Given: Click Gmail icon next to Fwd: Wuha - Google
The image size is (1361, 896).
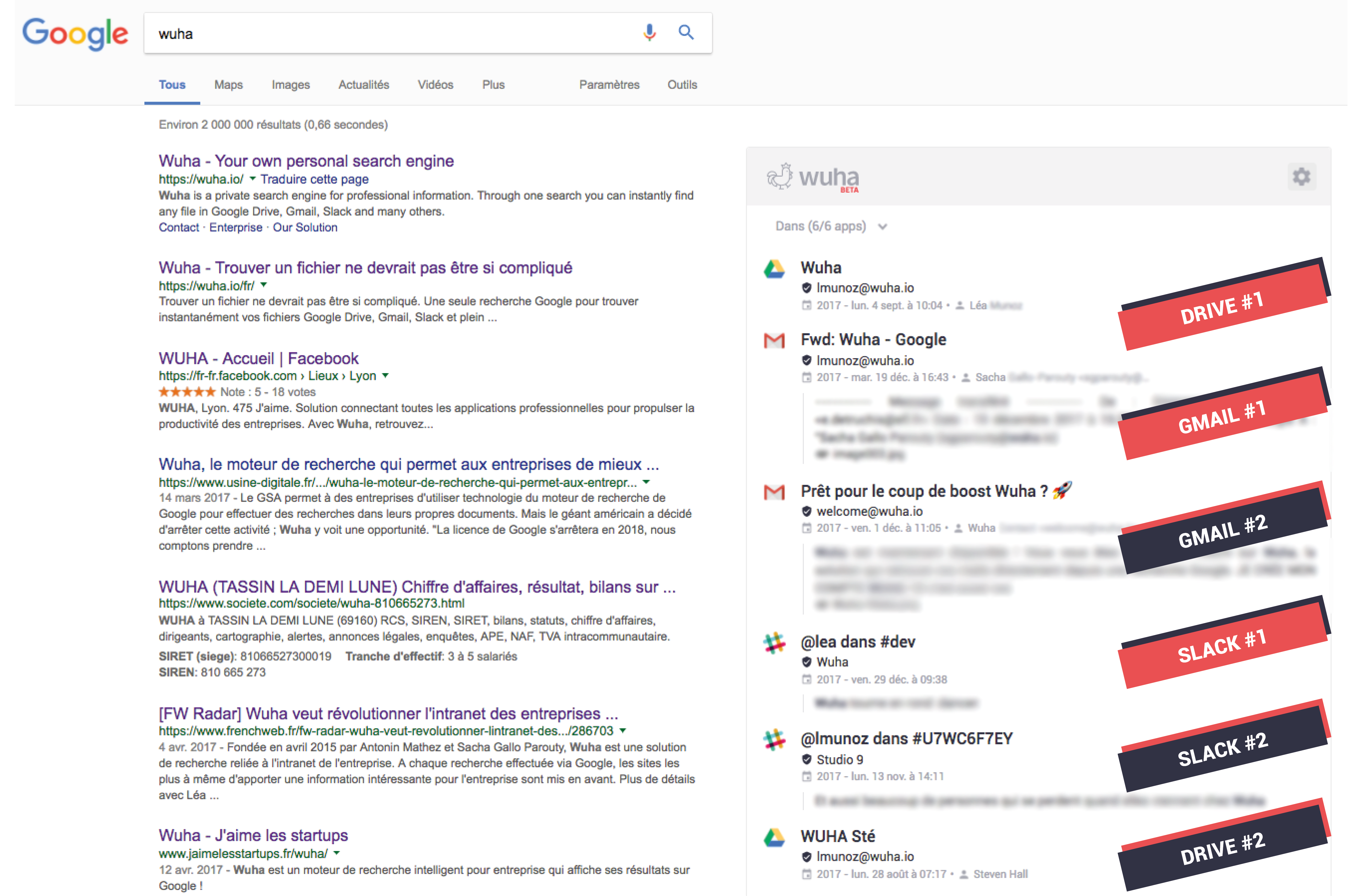Looking at the screenshot, I should (x=774, y=341).
